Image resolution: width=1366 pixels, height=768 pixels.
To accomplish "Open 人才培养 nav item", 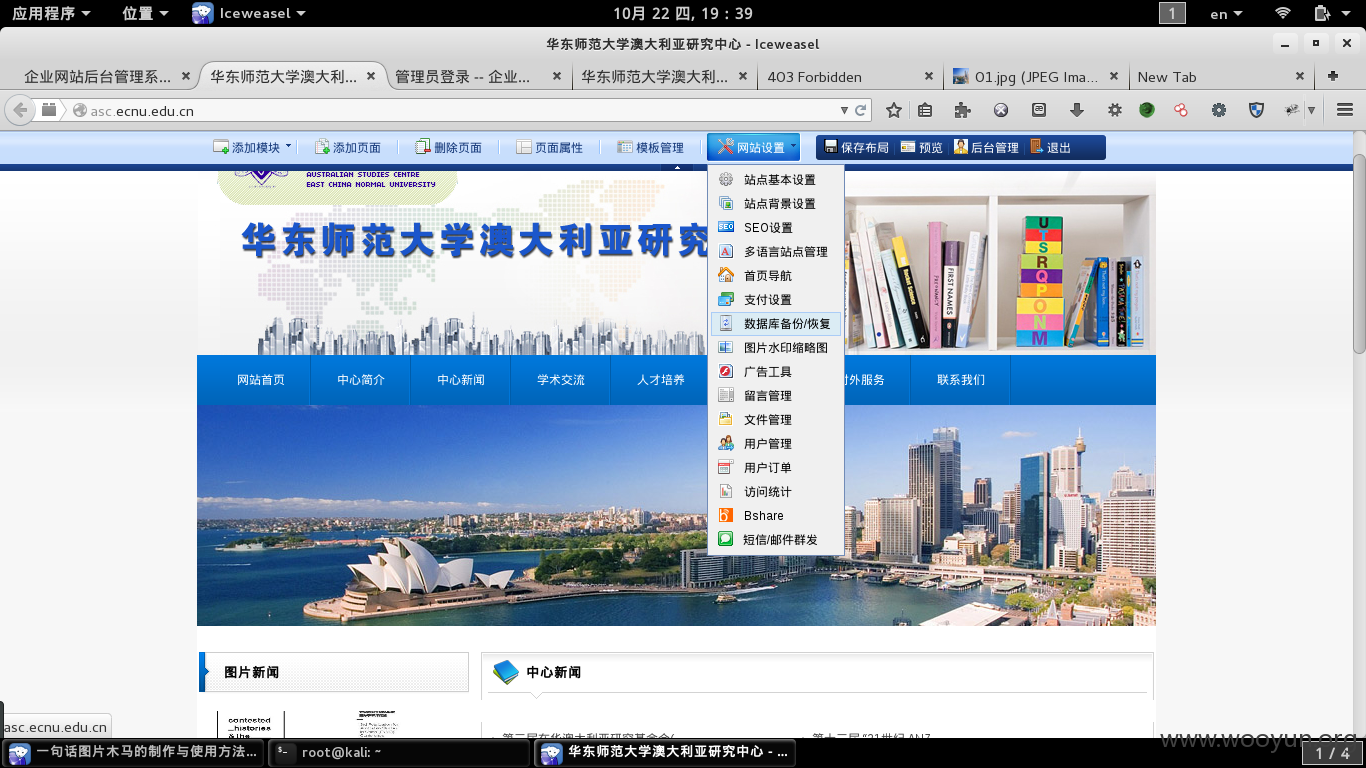I will point(659,380).
